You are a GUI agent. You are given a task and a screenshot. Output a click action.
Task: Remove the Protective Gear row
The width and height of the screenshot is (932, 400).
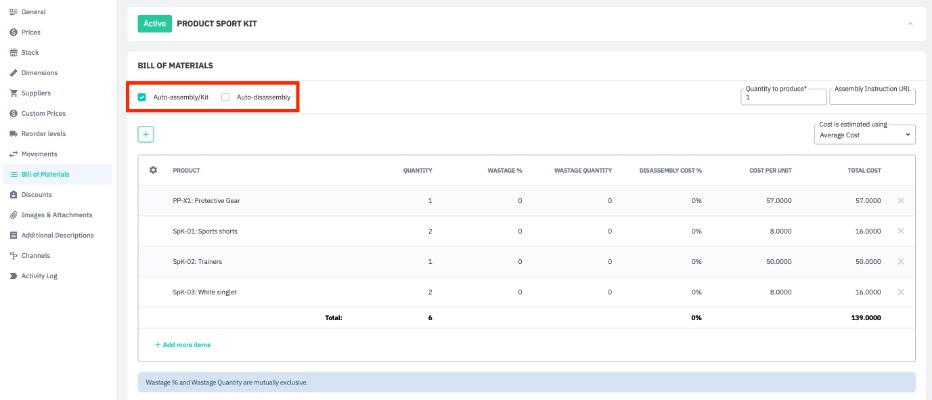point(900,201)
